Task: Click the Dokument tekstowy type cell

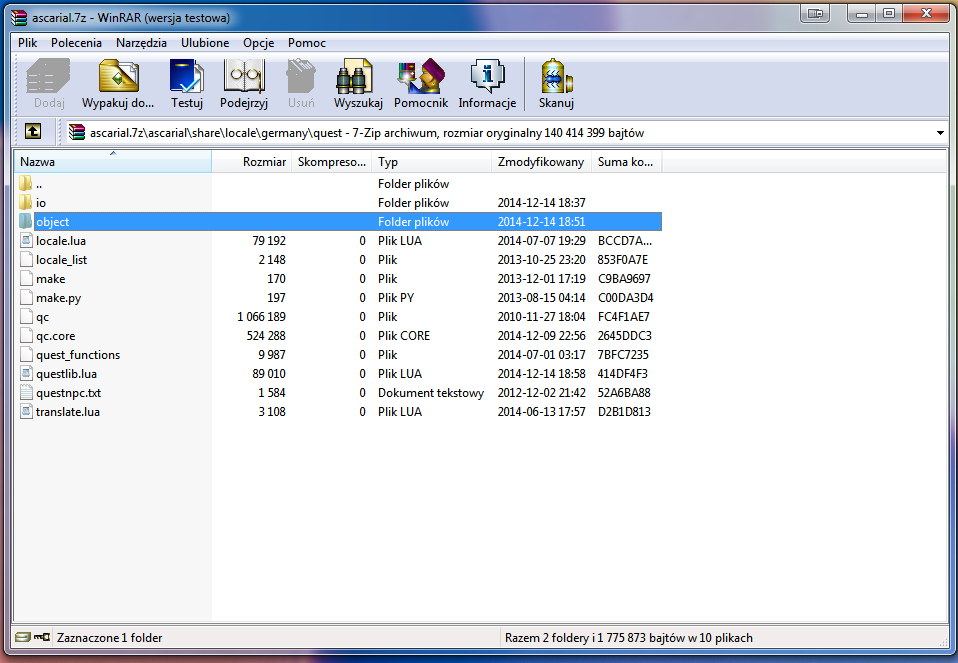Action: 431,392
